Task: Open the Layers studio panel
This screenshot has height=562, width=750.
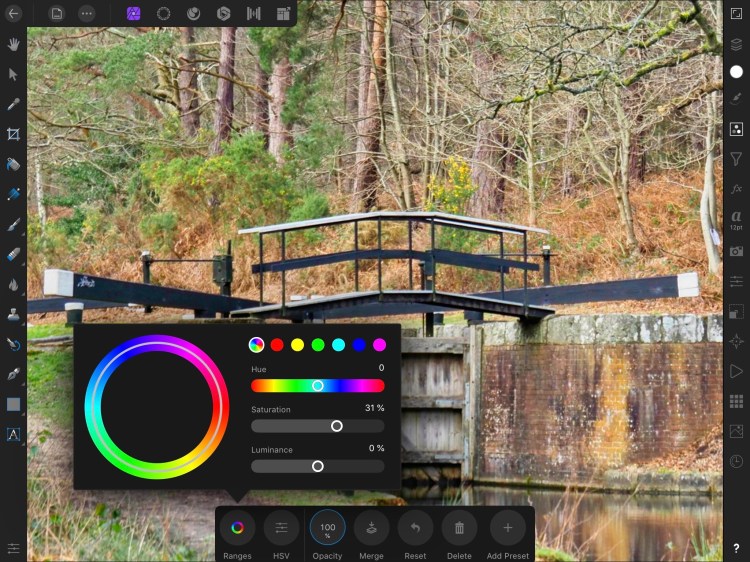Action: tap(736, 44)
